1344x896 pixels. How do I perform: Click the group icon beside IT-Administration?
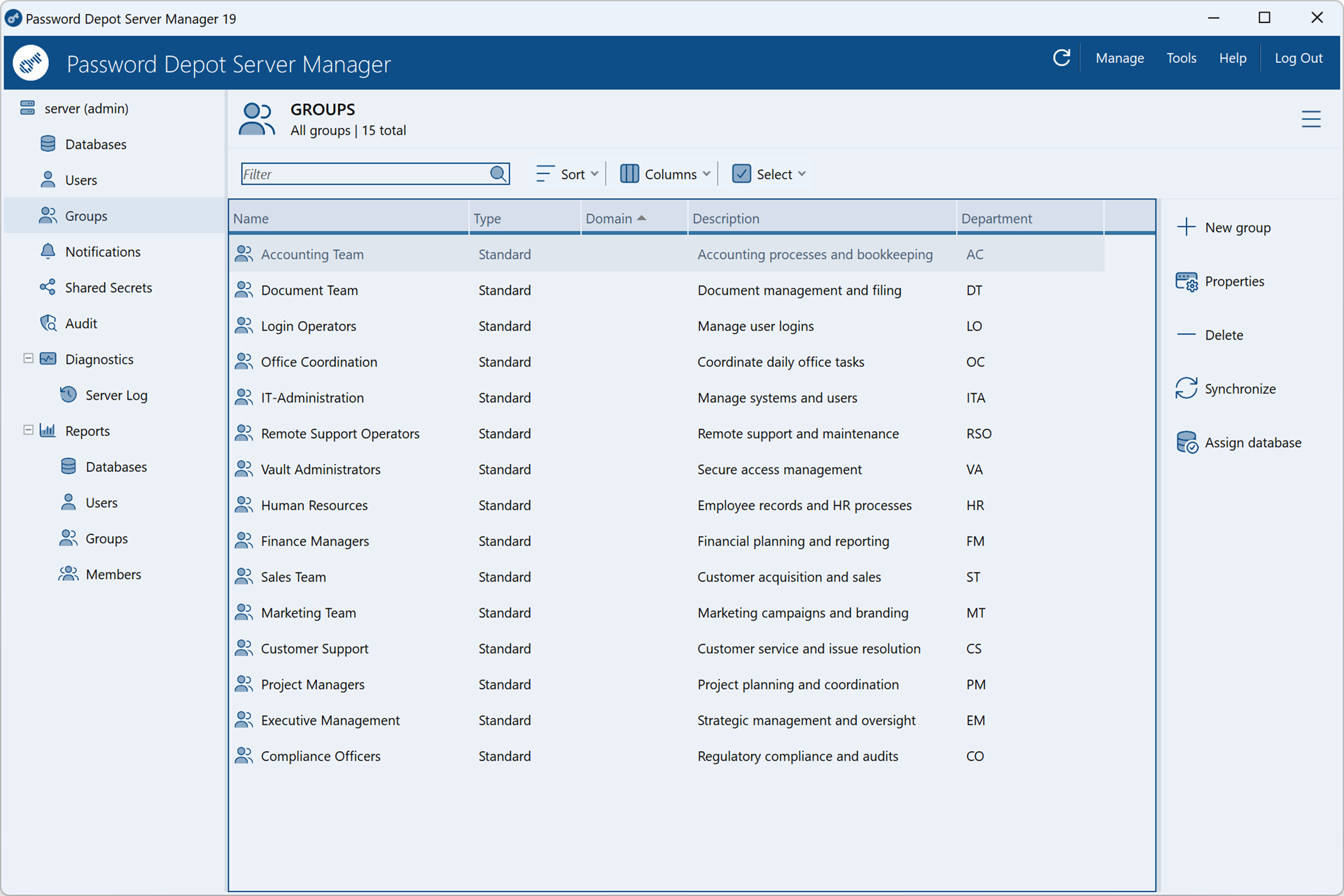pyautogui.click(x=244, y=397)
